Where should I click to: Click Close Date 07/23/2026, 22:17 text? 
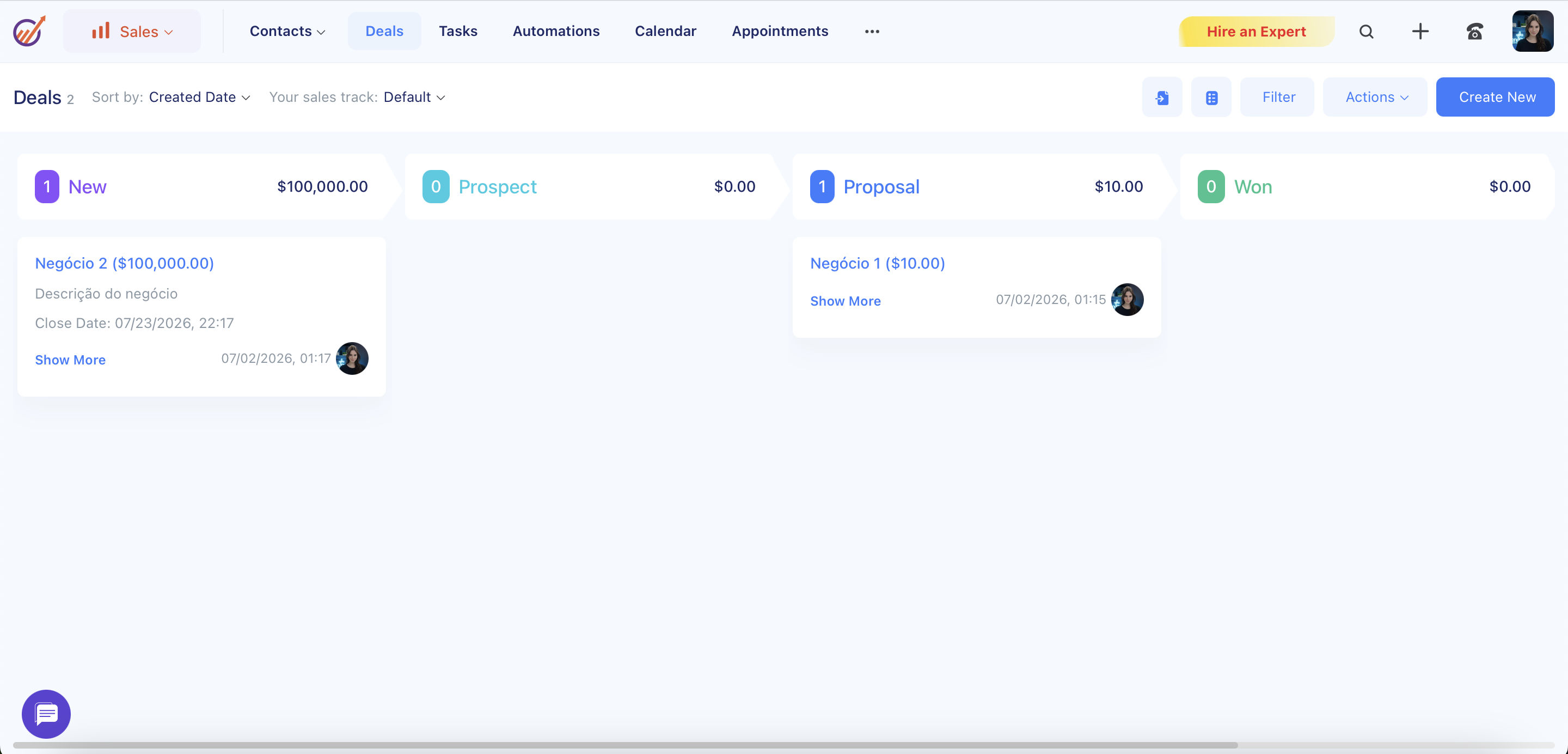[x=134, y=324]
